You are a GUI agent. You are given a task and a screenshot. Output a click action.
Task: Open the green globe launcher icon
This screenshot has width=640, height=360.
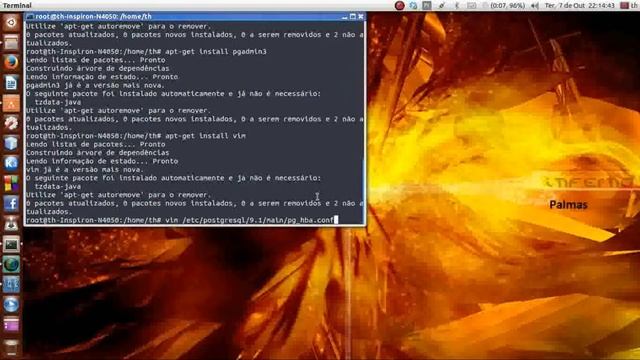coord(11,264)
